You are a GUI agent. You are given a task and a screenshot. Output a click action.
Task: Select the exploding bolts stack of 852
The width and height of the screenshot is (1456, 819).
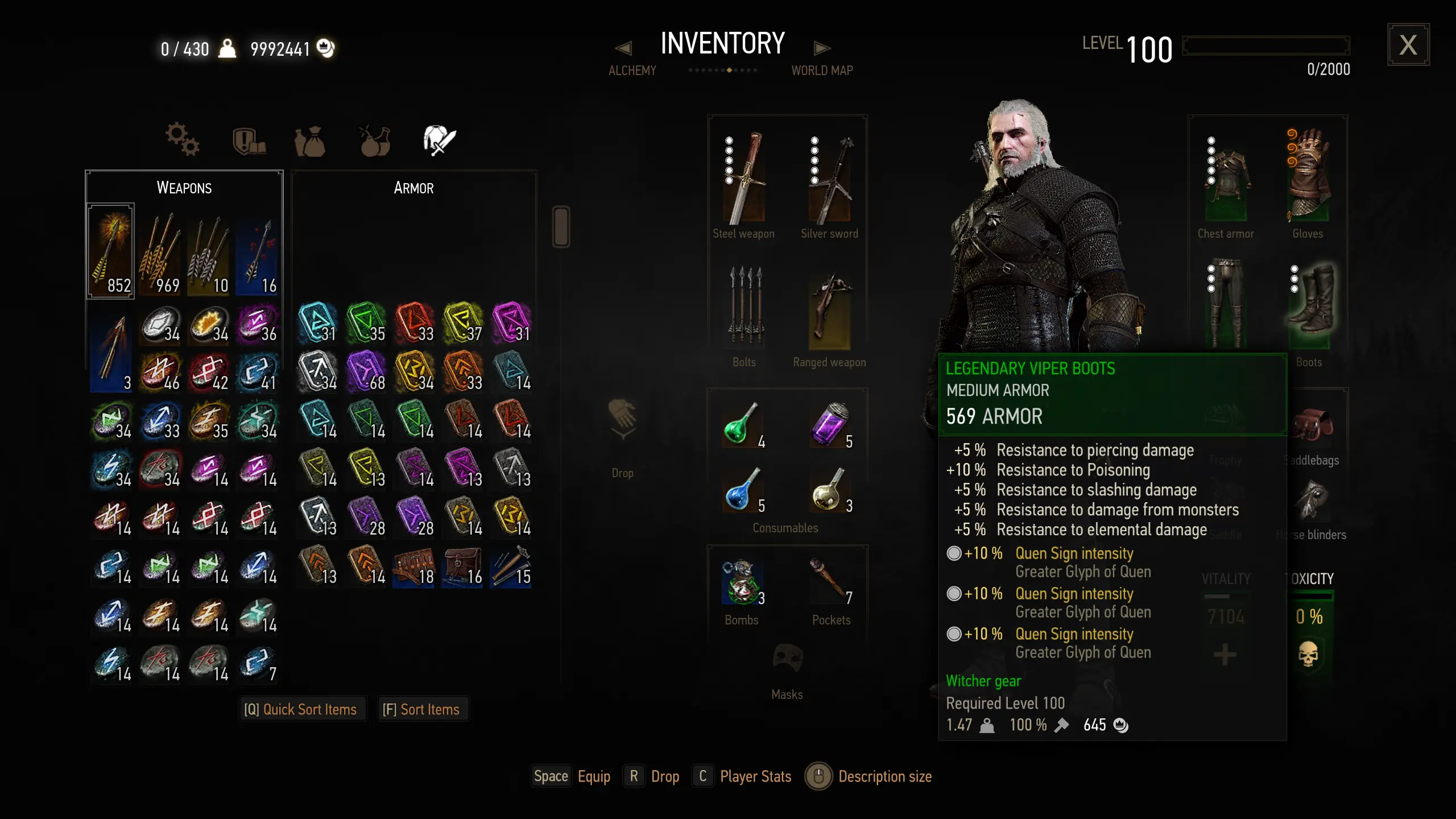(x=110, y=251)
